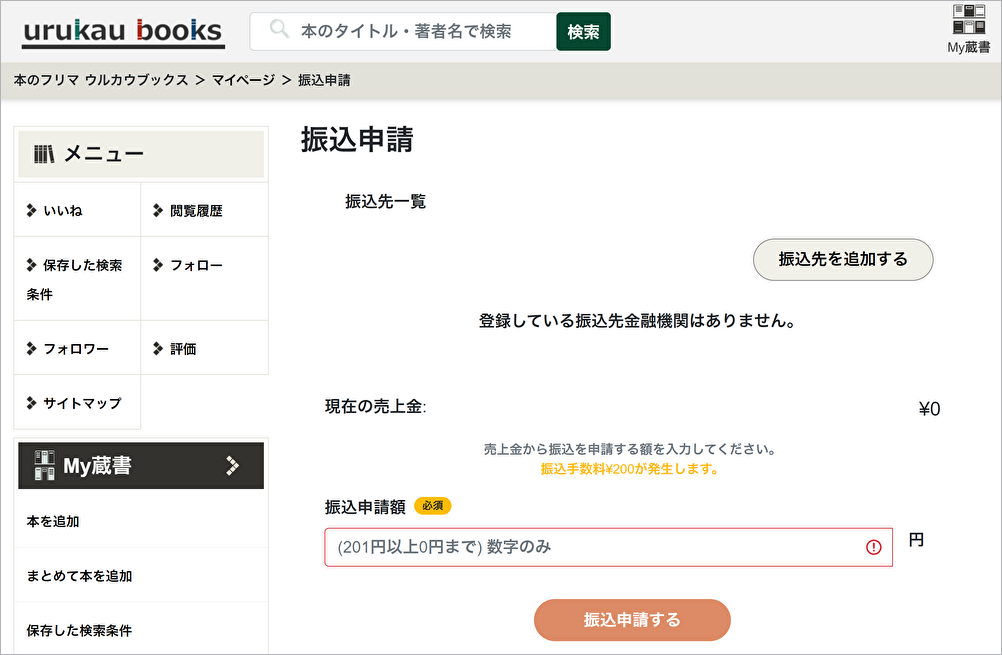The image size is (1002, 655).
Task: Open いいね in menu
Action: coord(62,210)
